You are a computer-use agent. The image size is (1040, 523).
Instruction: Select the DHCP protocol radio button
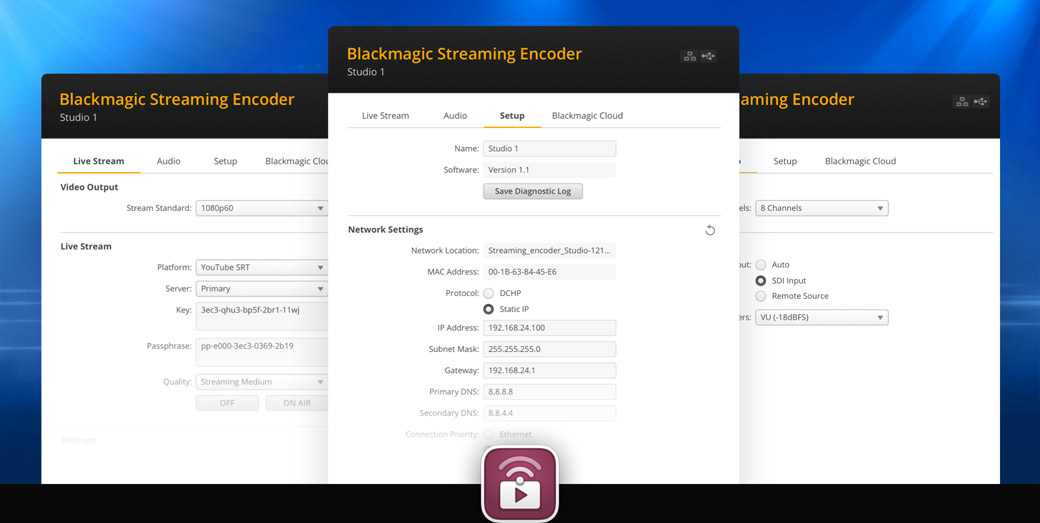click(x=488, y=293)
